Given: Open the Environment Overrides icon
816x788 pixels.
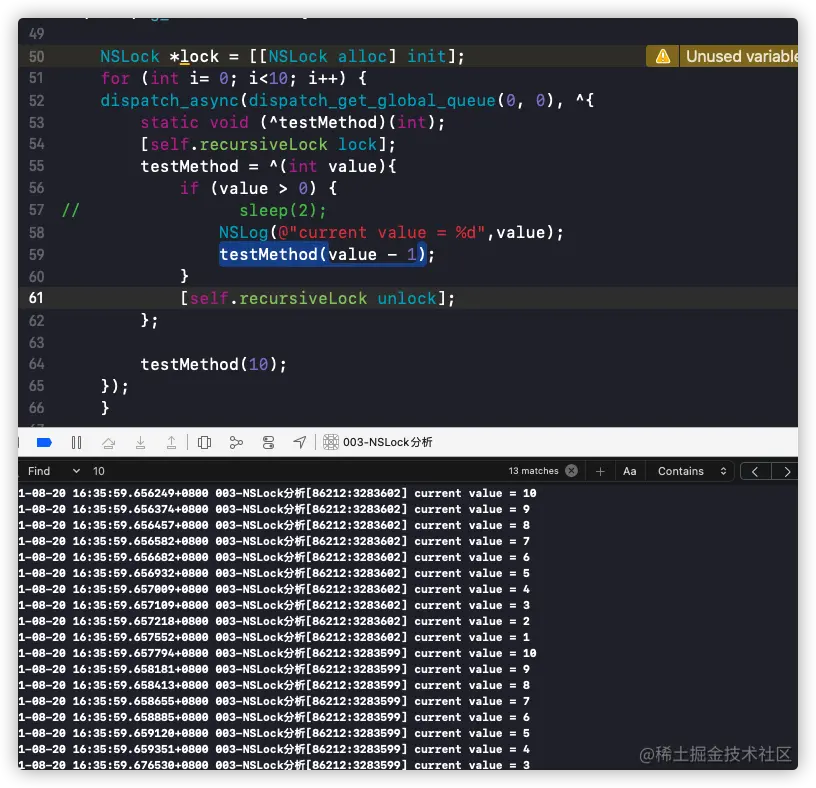Looking at the screenshot, I should click(x=268, y=442).
